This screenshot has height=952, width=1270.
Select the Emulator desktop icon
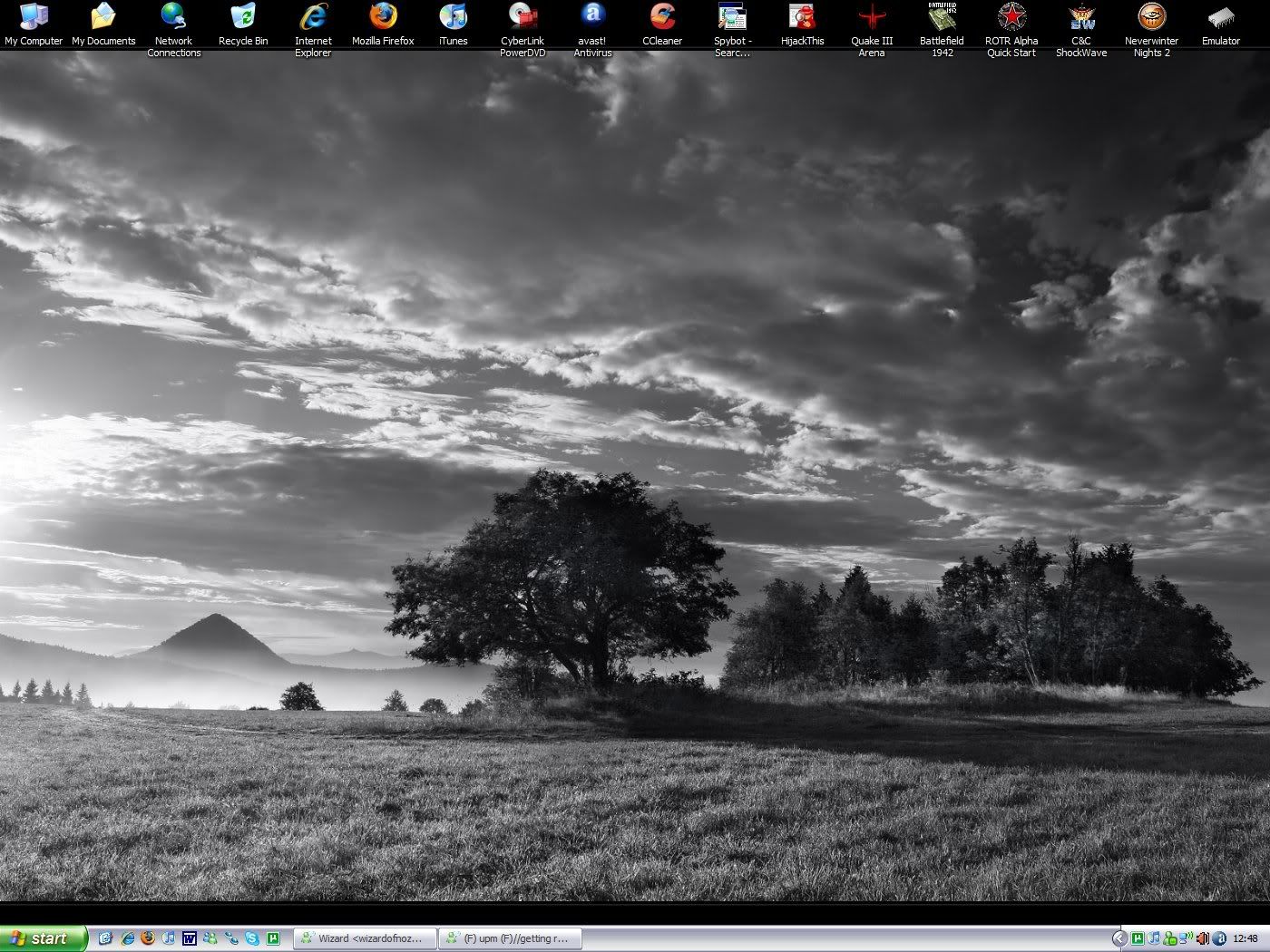[x=1221, y=24]
